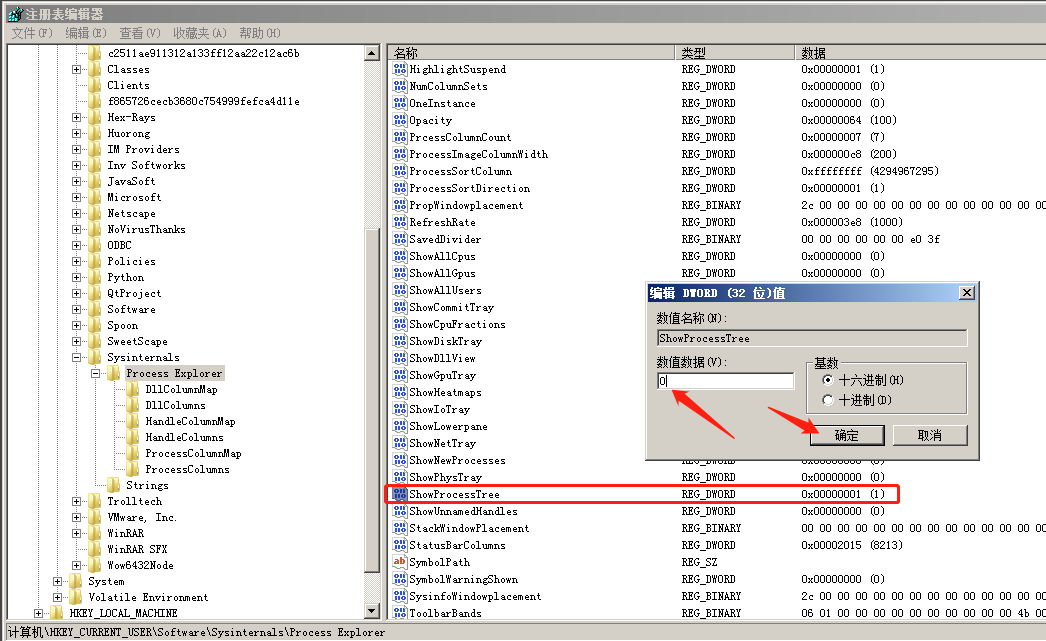Screen dimensions: 1046x641
Task: Click the SymbolPath string value icon
Action: click(400, 562)
